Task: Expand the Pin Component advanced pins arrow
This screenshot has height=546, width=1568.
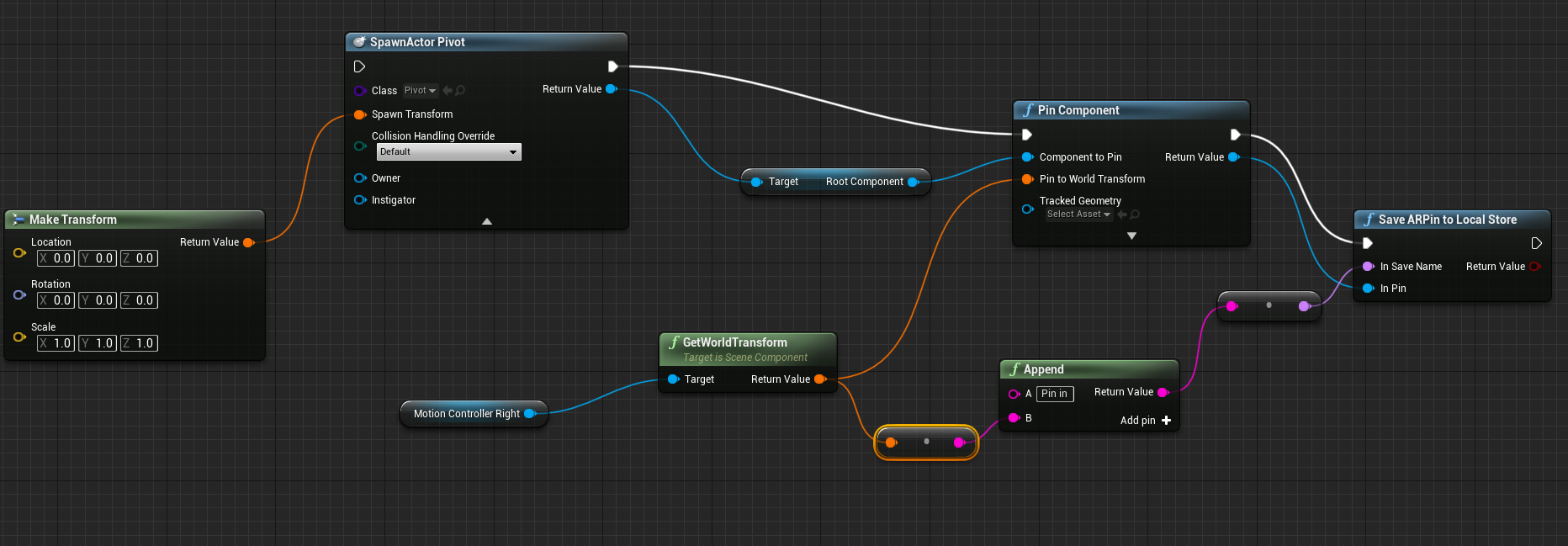Action: coord(1131,236)
